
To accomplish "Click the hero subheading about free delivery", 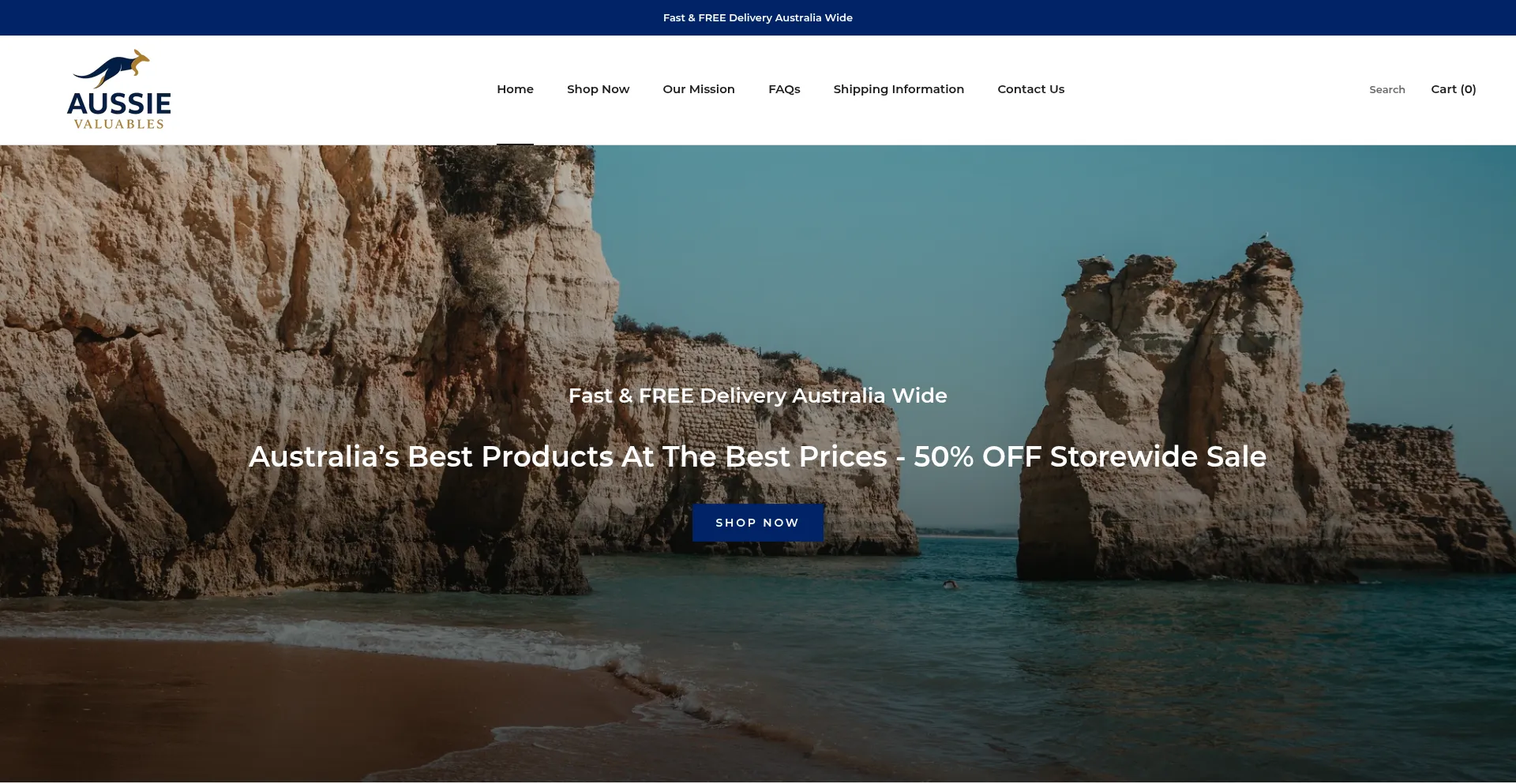I will pyautogui.click(x=757, y=396).
